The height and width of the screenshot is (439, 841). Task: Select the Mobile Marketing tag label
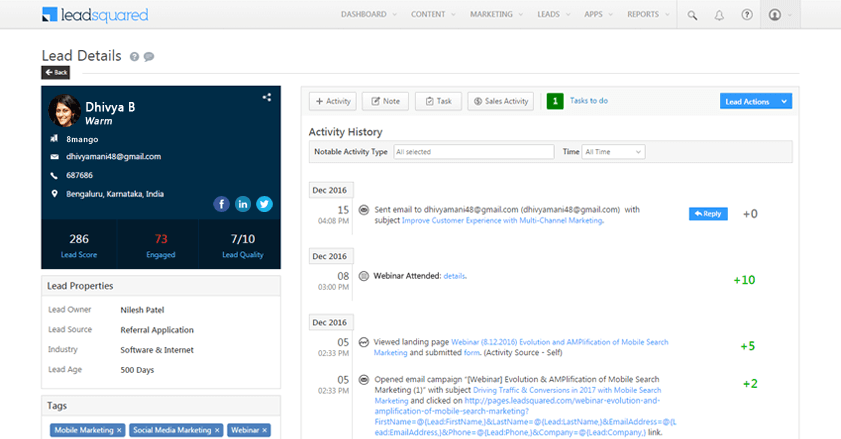[x=84, y=430]
